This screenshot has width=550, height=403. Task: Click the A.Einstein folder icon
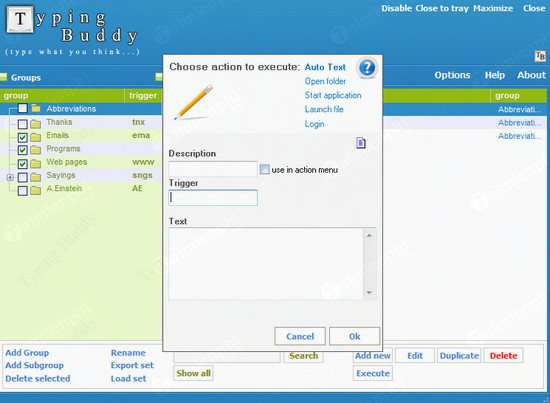click(x=35, y=190)
